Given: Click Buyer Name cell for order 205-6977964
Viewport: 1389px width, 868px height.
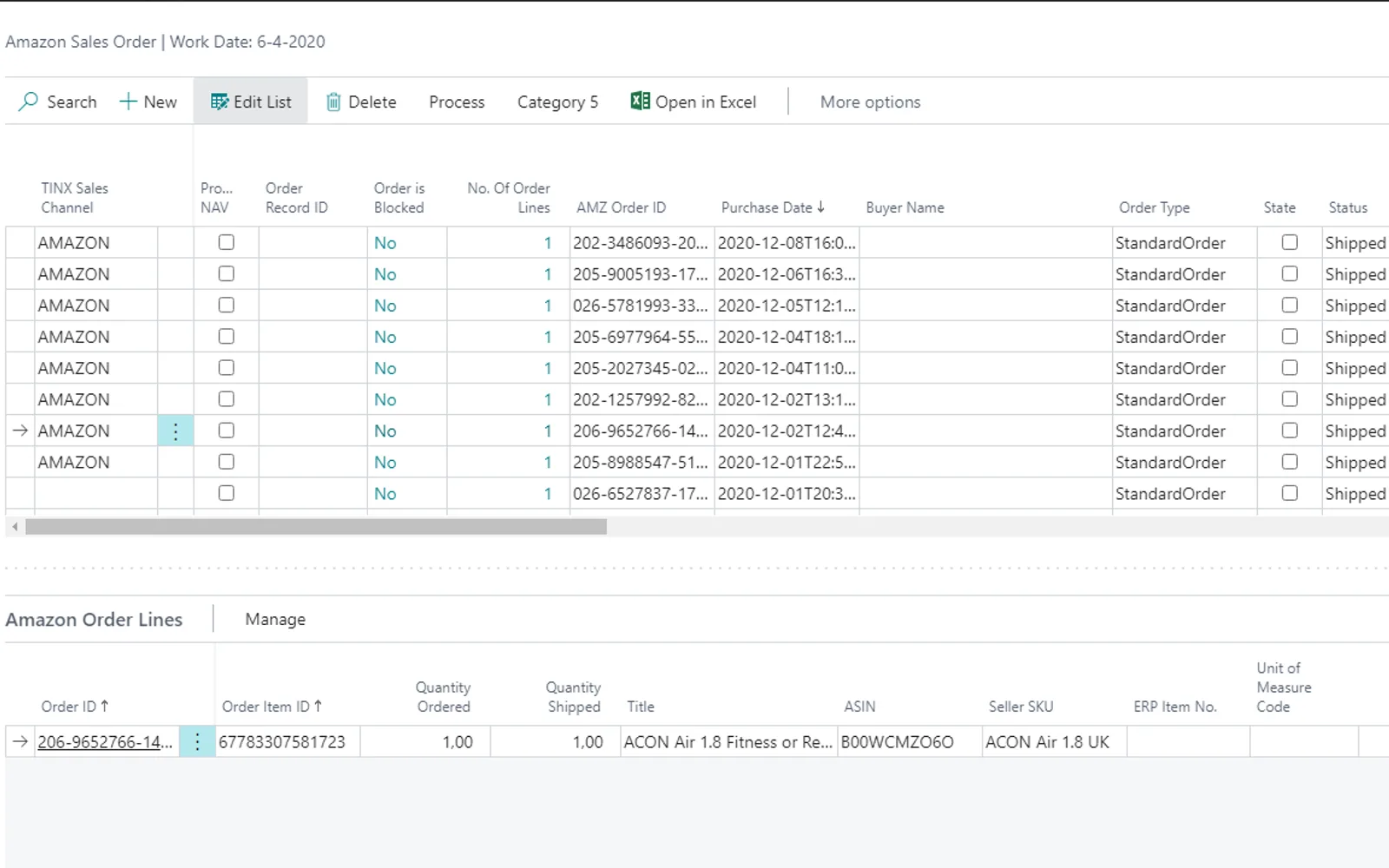Looking at the screenshot, I should pos(985,337).
